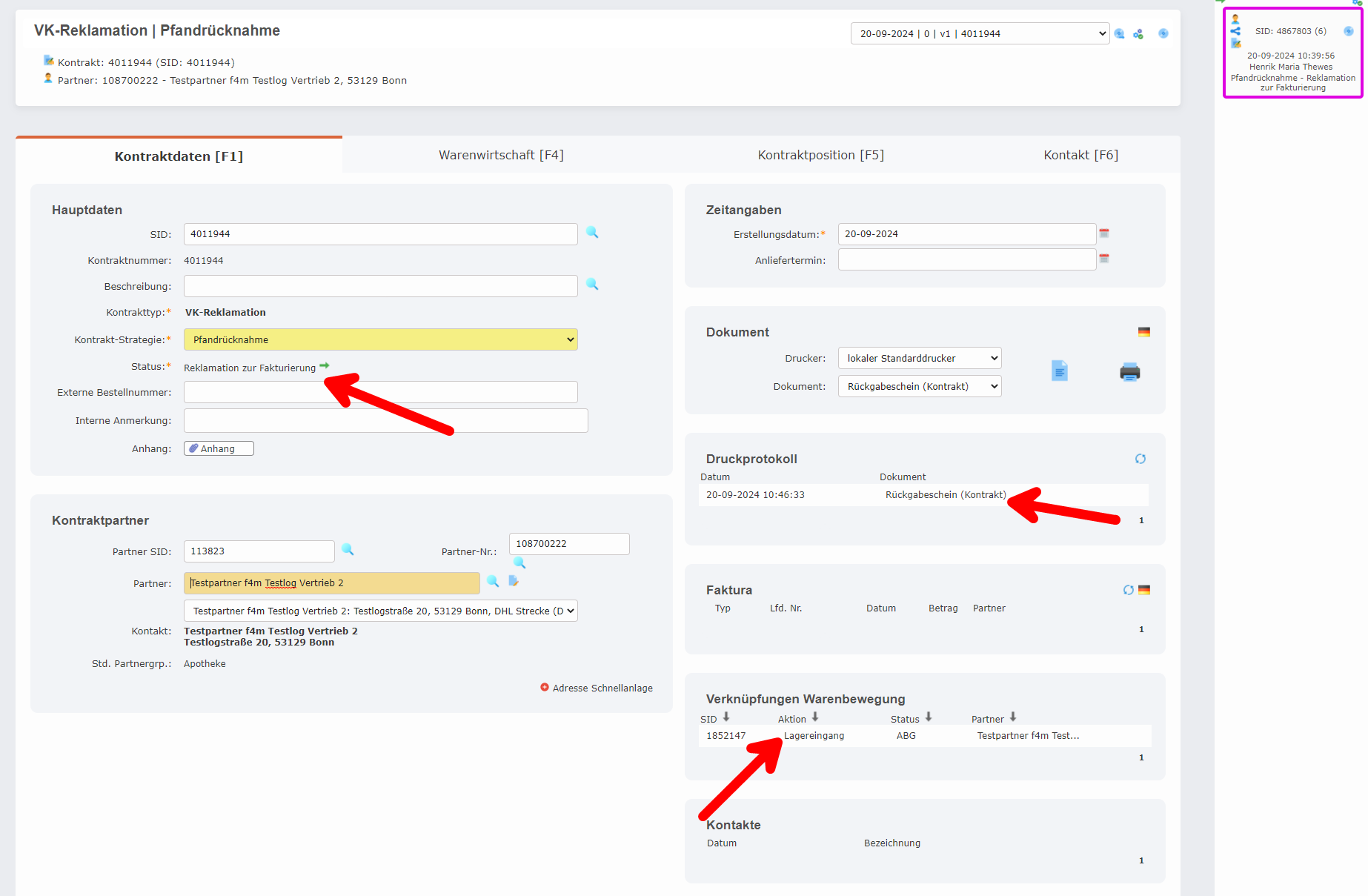Open calendar for Erstellungsdatum
The height and width of the screenshot is (896, 1368).
[x=1104, y=233]
